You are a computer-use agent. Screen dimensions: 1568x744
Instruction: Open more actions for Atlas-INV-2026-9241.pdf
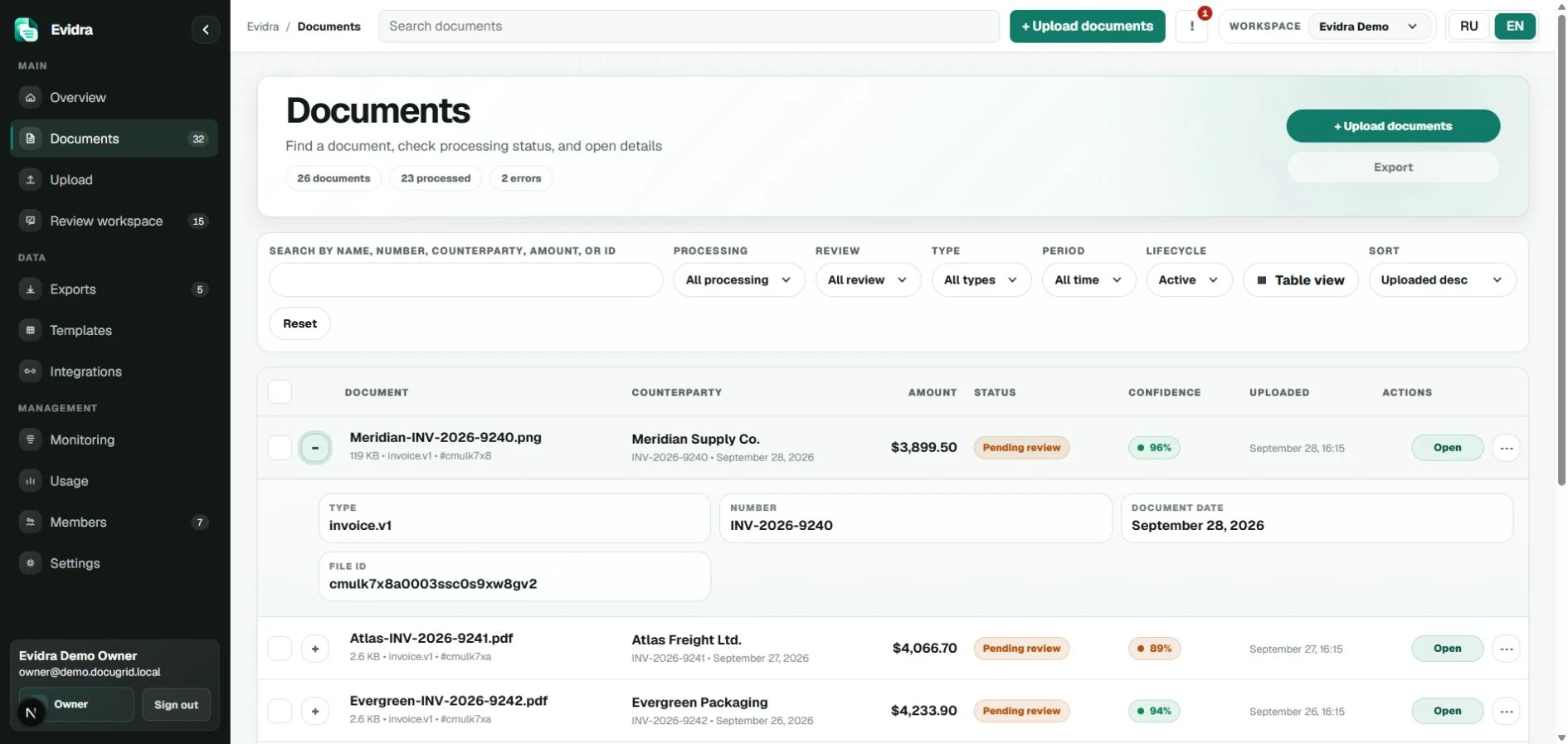1507,649
